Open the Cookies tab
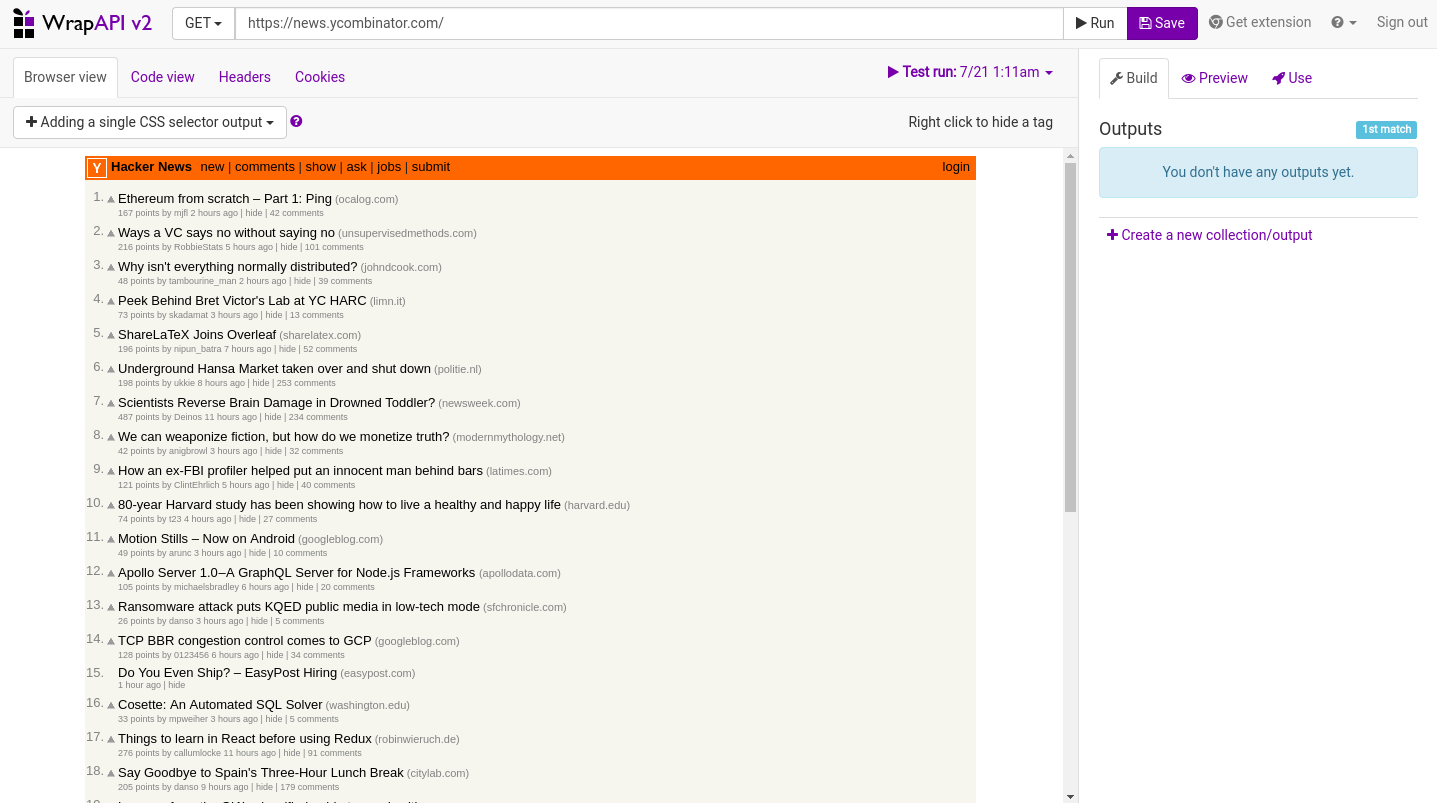Viewport: 1437px width, 803px height. [320, 77]
